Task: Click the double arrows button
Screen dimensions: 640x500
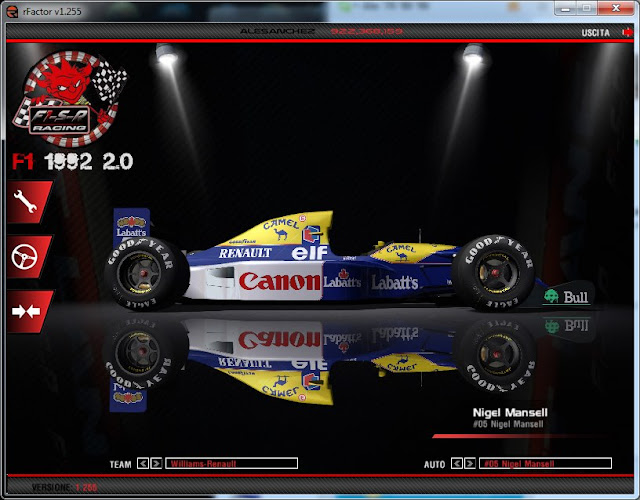Action: pos(29,311)
